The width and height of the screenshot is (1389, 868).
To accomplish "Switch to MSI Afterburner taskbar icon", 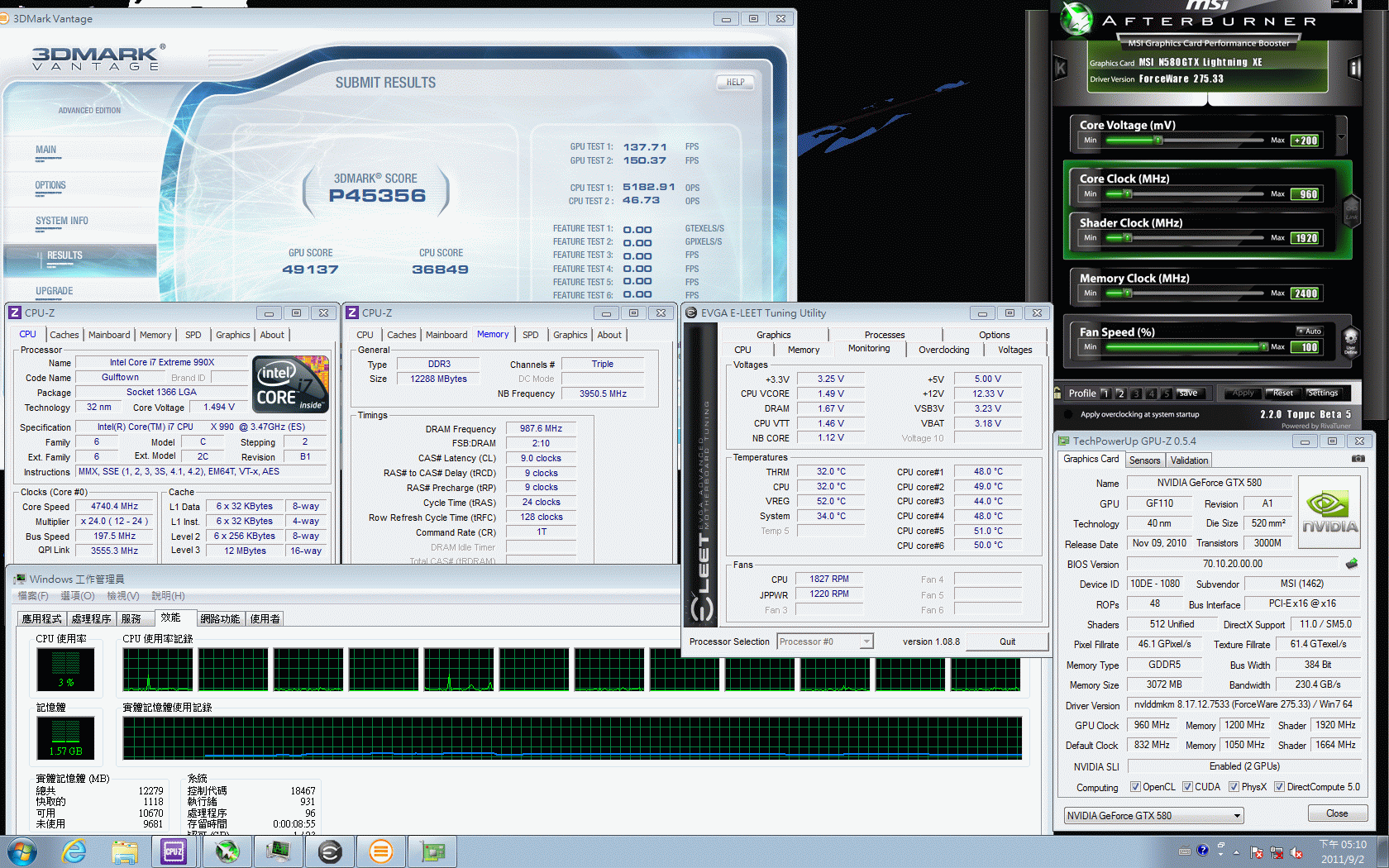I will [227, 851].
